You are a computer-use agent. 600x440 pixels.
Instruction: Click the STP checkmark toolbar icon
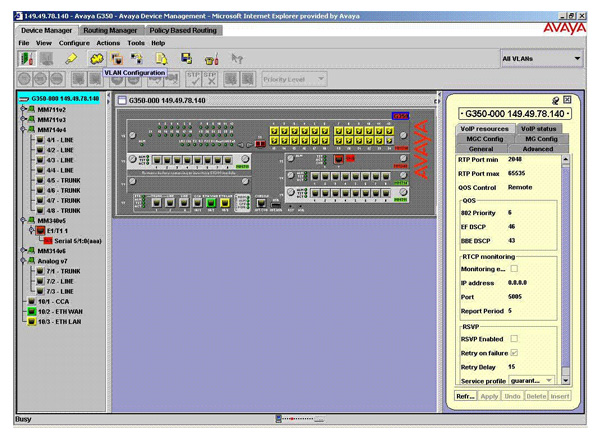click(193, 79)
